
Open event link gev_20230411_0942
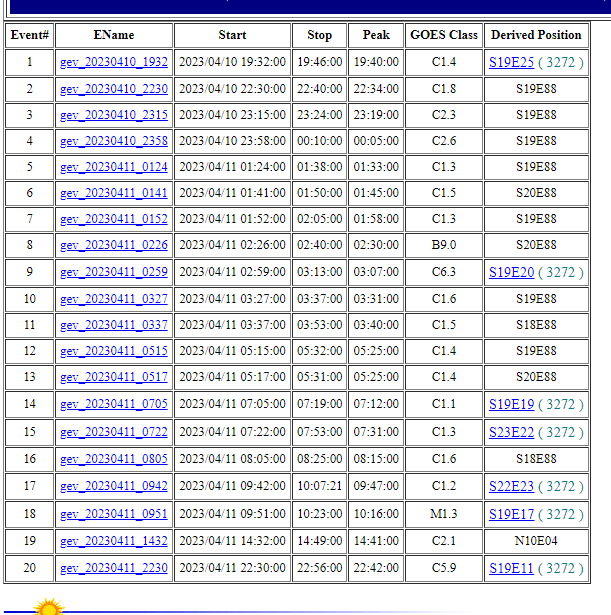click(x=114, y=486)
